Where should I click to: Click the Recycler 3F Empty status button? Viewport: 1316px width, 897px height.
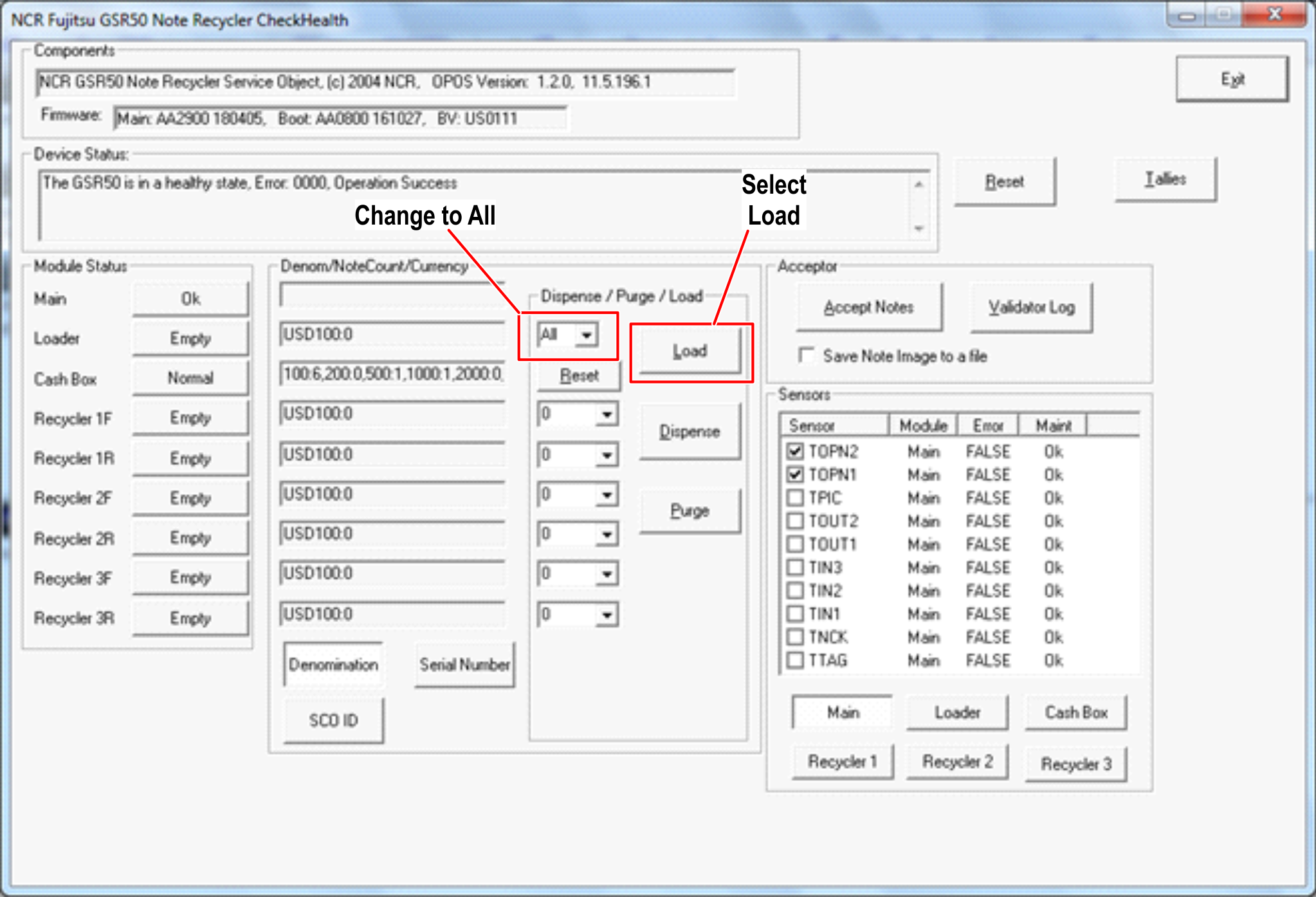tap(190, 578)
